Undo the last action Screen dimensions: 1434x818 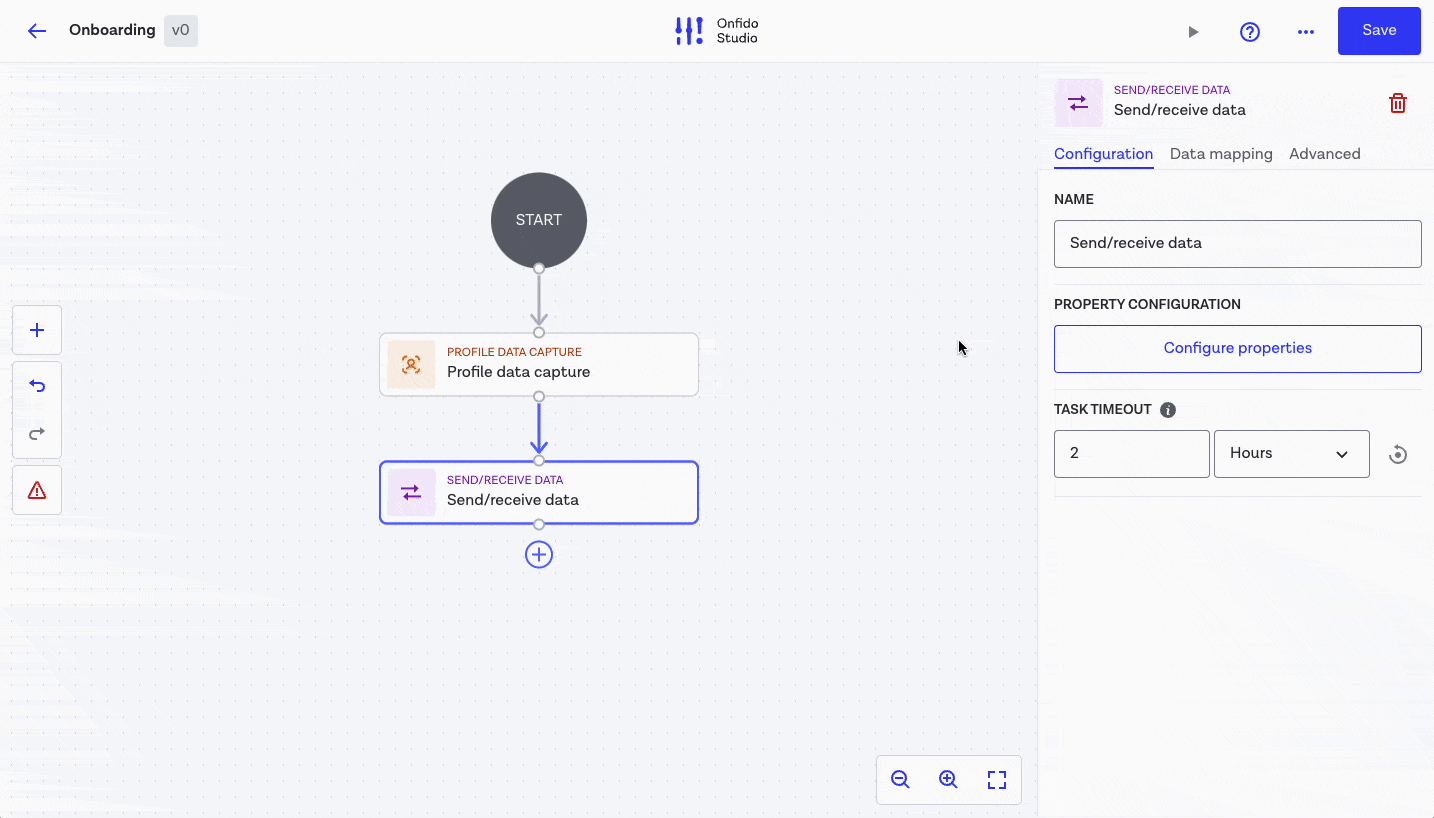[x=37, y=386]
